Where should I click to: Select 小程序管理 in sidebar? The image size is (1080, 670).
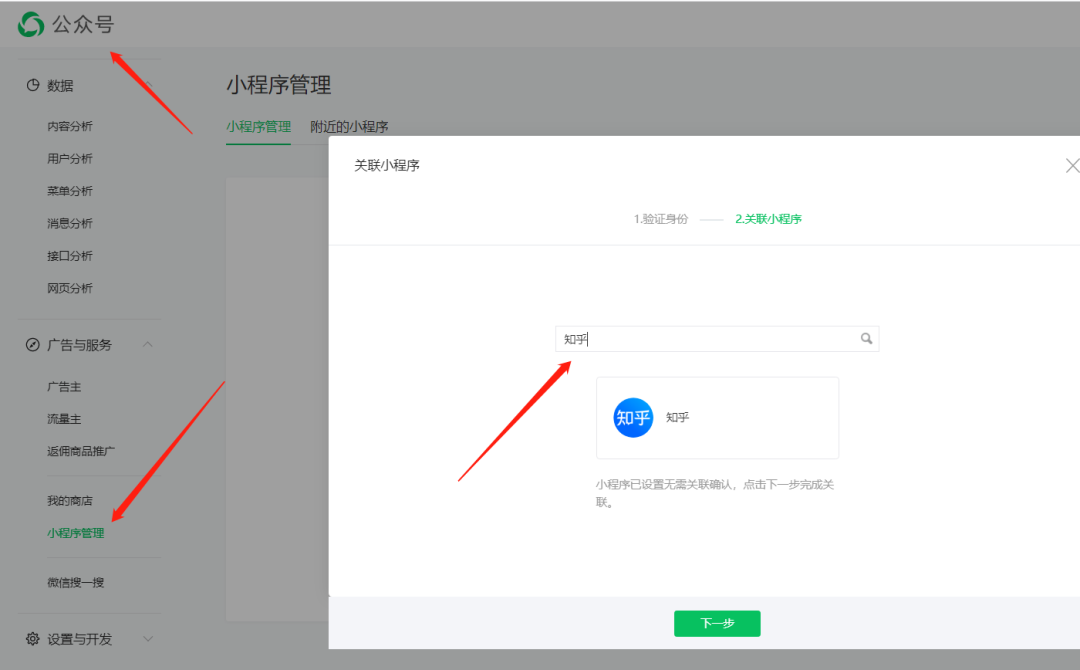click(x=76, y=533)
